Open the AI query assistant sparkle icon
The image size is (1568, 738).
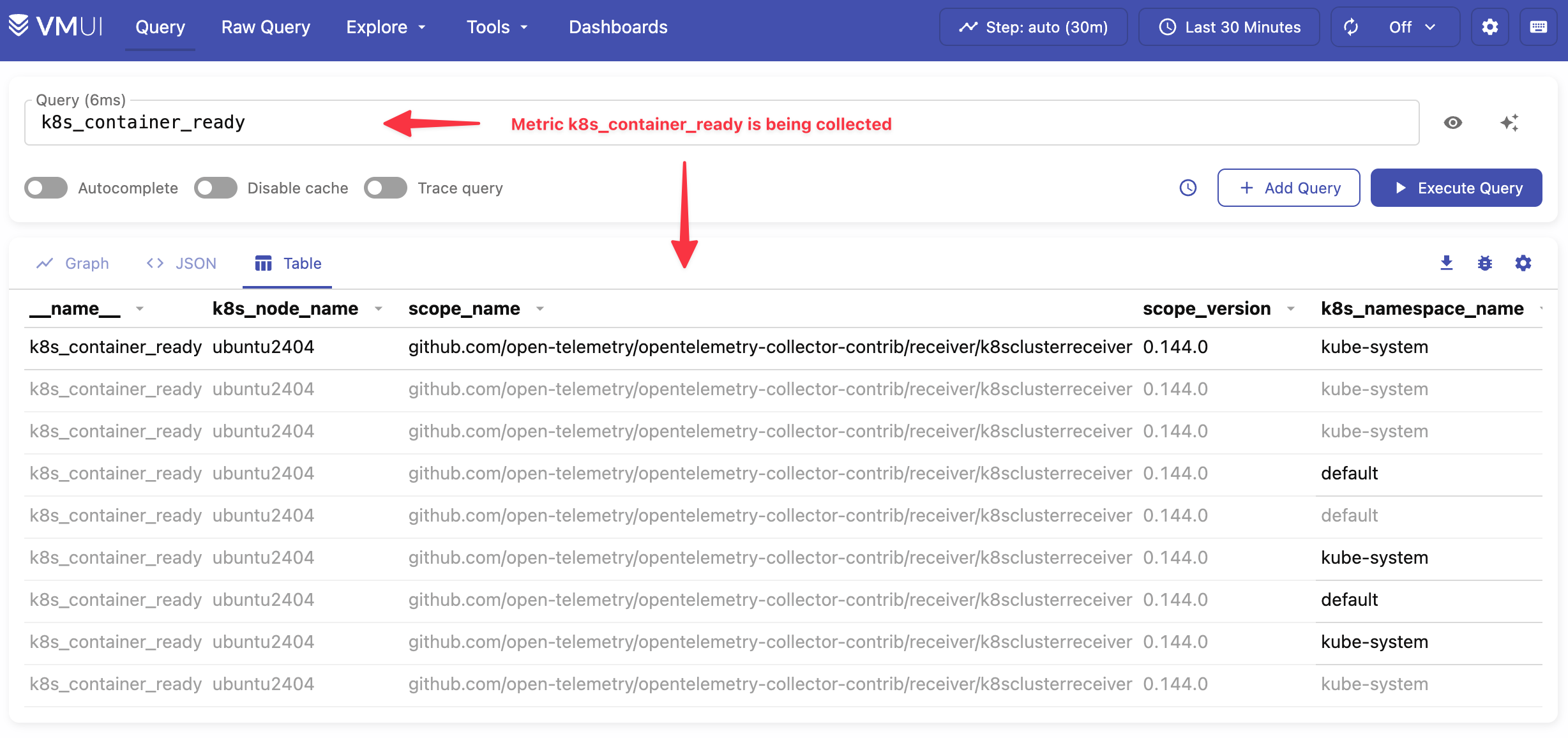pos(1509,123)
